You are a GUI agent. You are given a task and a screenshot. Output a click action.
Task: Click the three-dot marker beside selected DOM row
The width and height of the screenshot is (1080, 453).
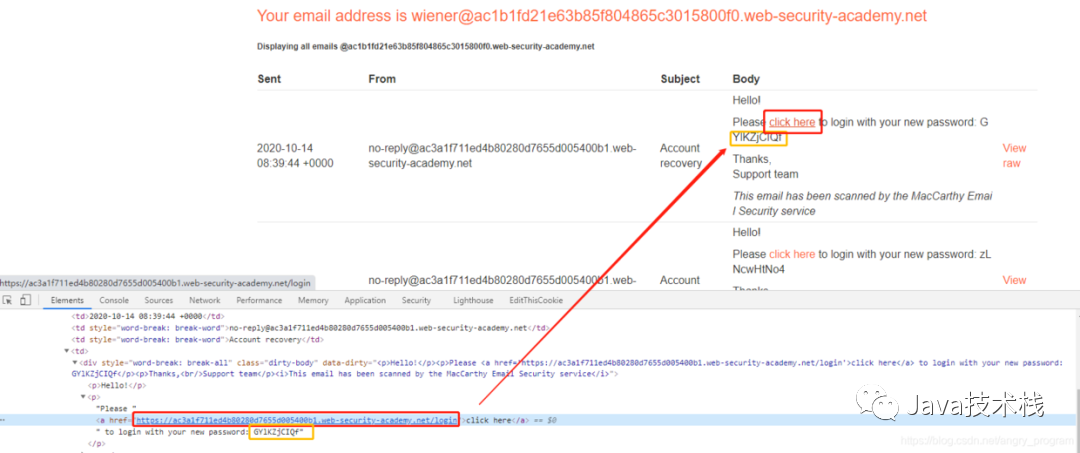tap(2, 420)
